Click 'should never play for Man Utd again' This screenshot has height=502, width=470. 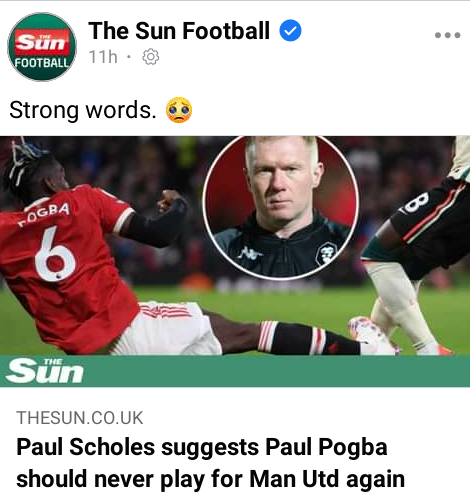pyautogui.click(x=210, y=479)
